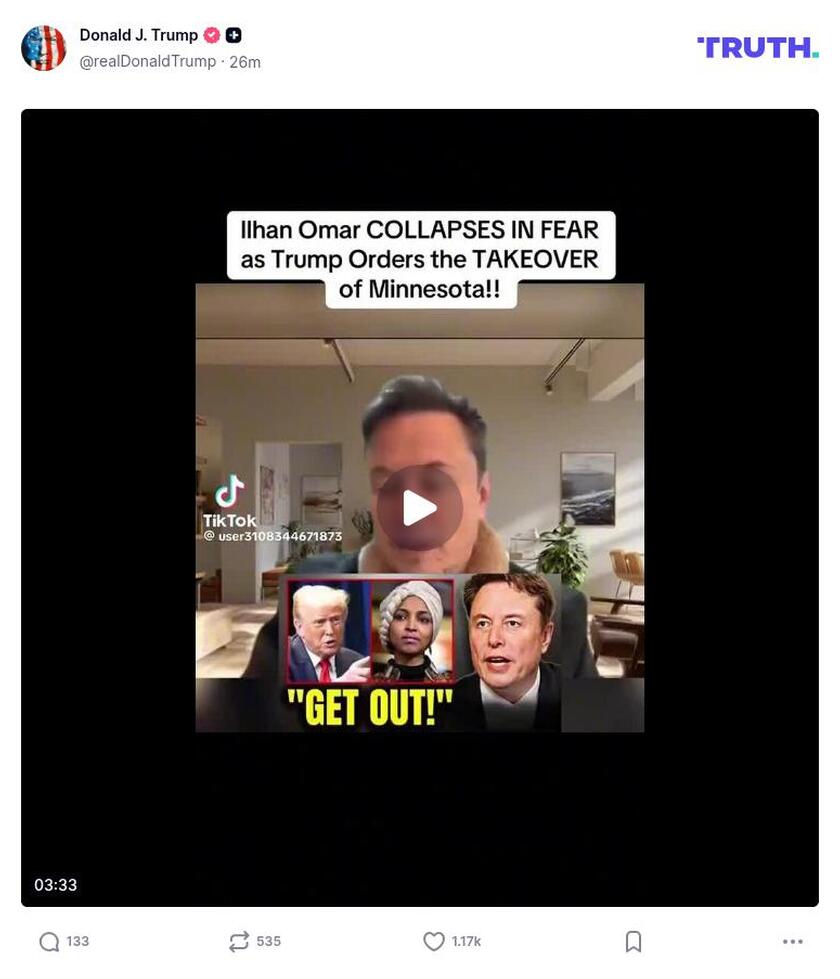Click the 133 replies count
Image resolution: width=840 pixels, height=979 pixels.
coord(77,942)
